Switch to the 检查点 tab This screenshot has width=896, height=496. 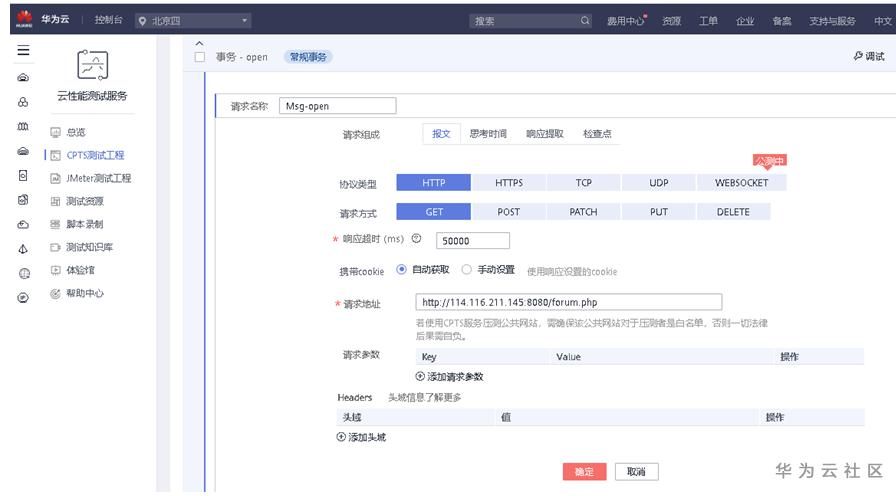click(597, 134)
